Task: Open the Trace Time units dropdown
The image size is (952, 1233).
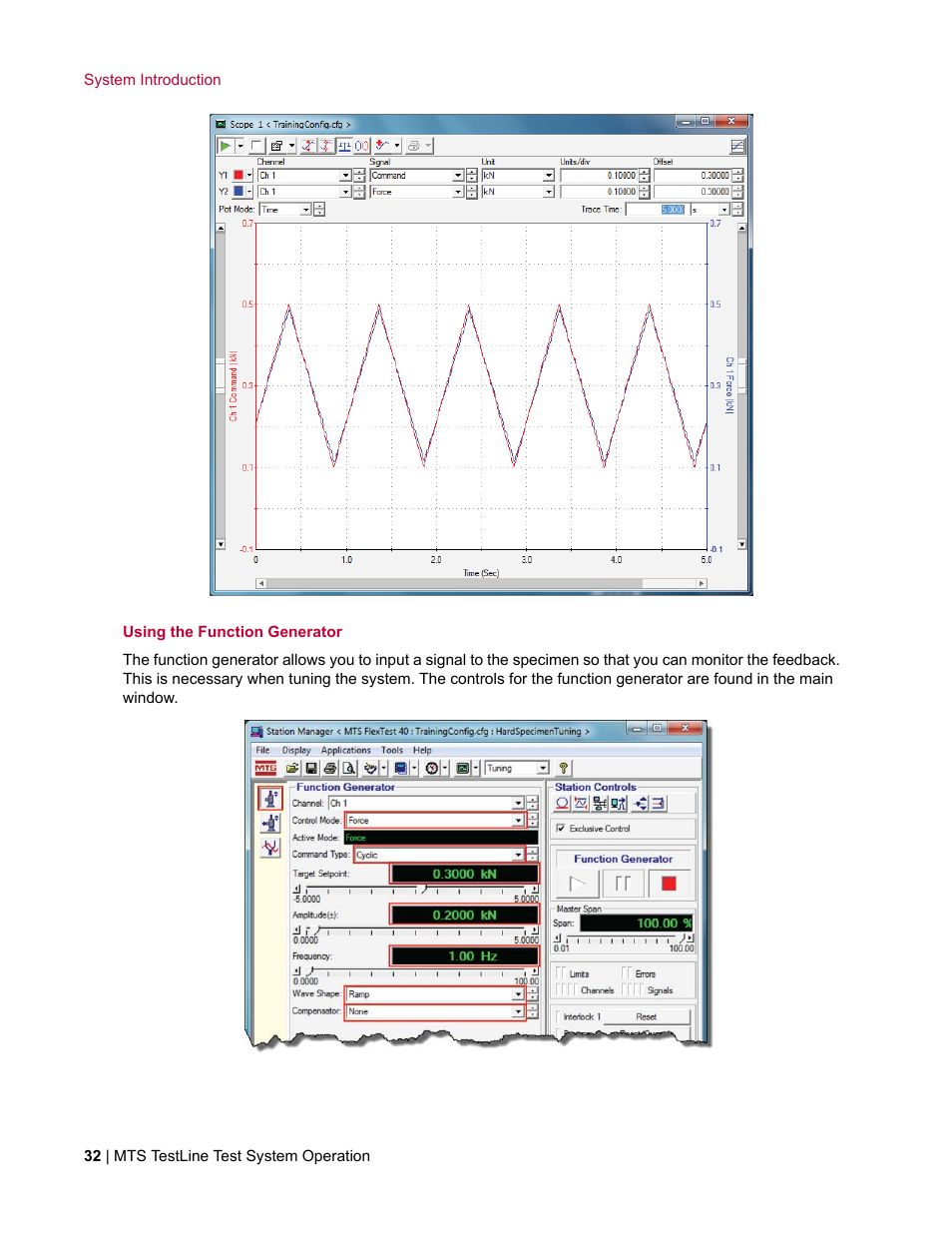Action: click(724, 210)
